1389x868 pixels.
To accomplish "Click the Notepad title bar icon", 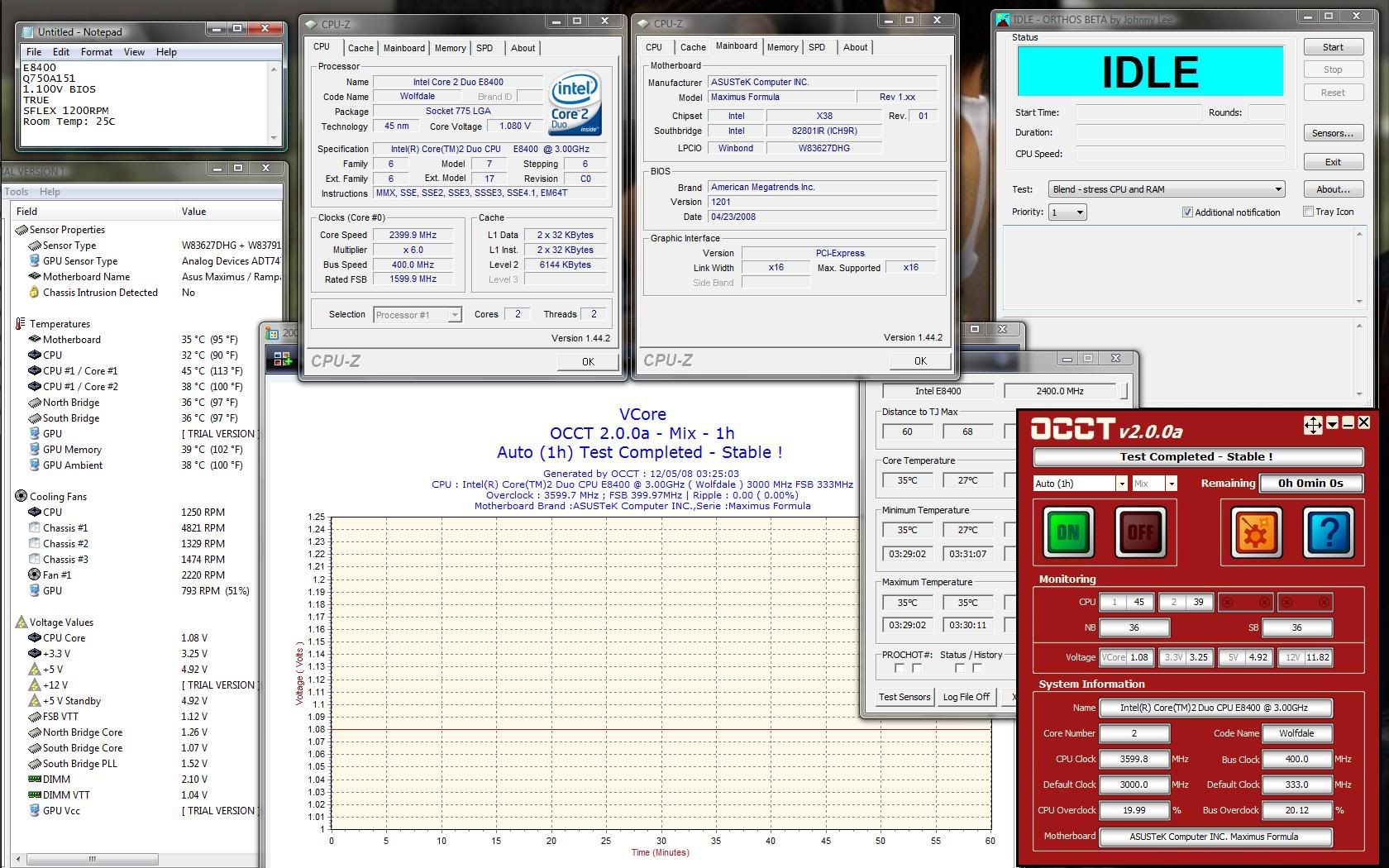I will click(x=27, y=31).
